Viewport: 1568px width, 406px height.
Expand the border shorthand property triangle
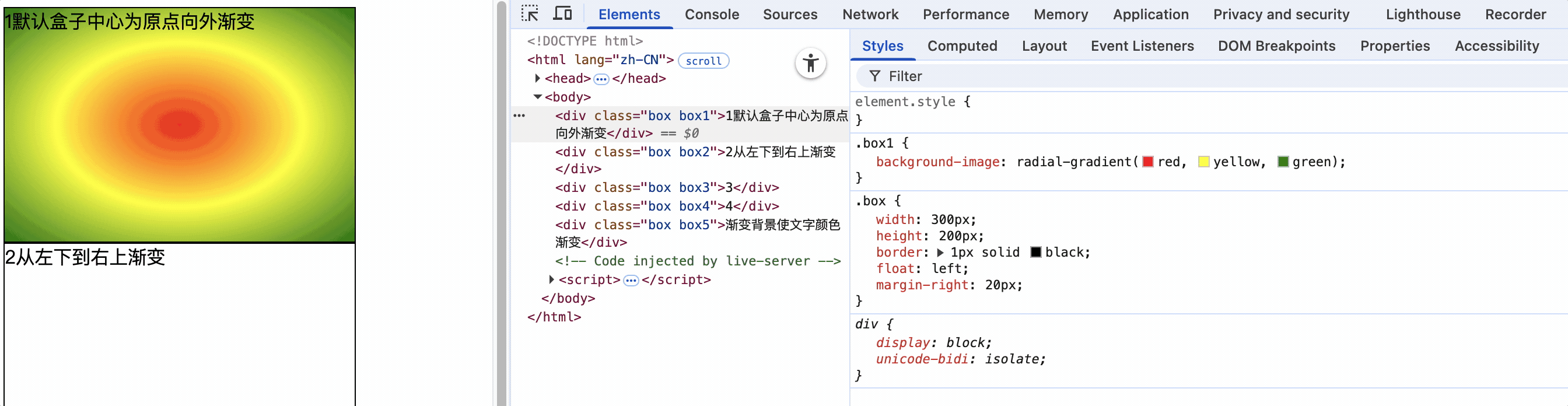tap(940, 253)
